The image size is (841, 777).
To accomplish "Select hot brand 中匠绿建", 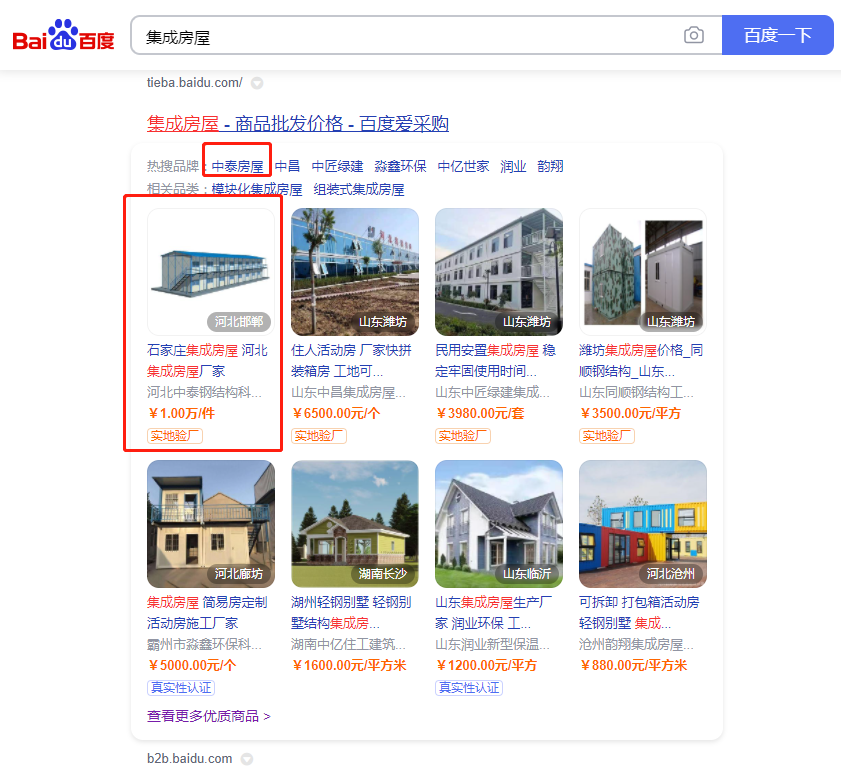I will click(x=337, y=166).
